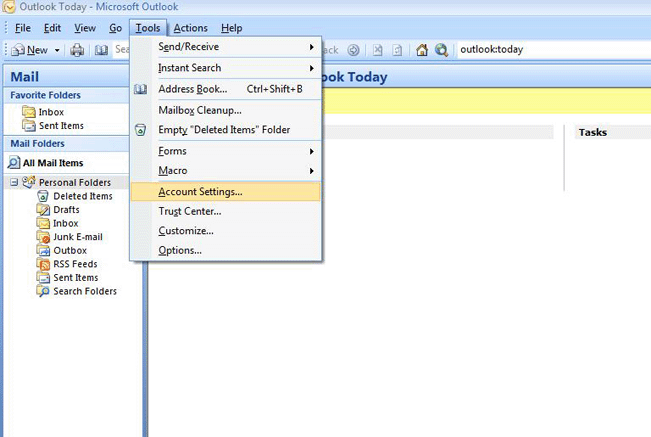The image size is (651, 437).
Task: Open the Edit menu
Action: (52, 28)
